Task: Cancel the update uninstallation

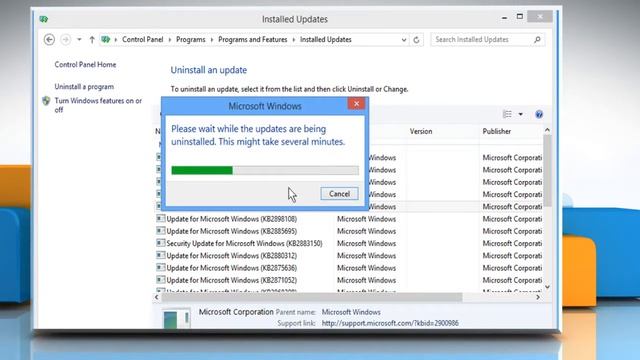Action: [x=339, y=194]
